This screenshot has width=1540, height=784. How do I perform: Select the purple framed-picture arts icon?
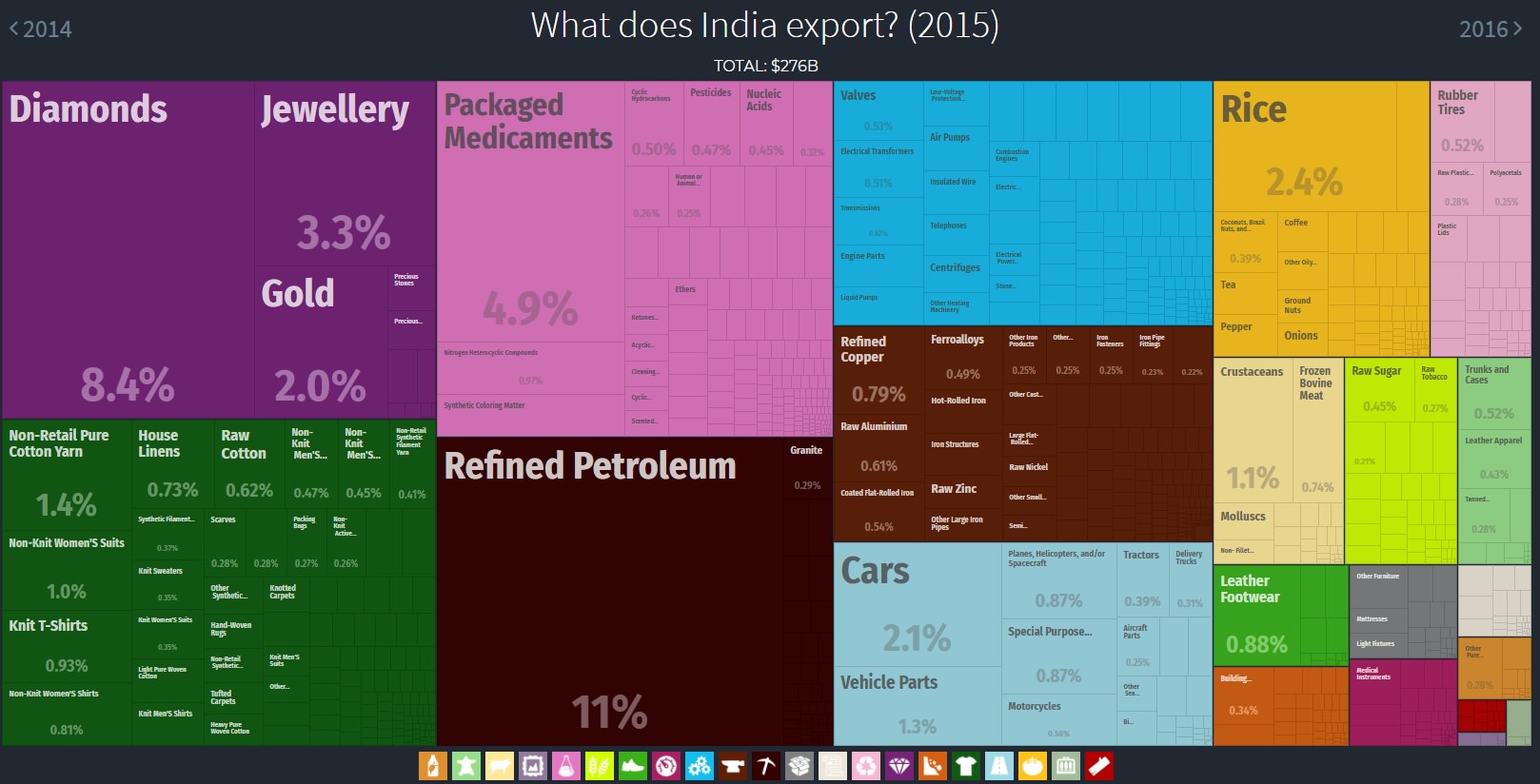point(533,766)
